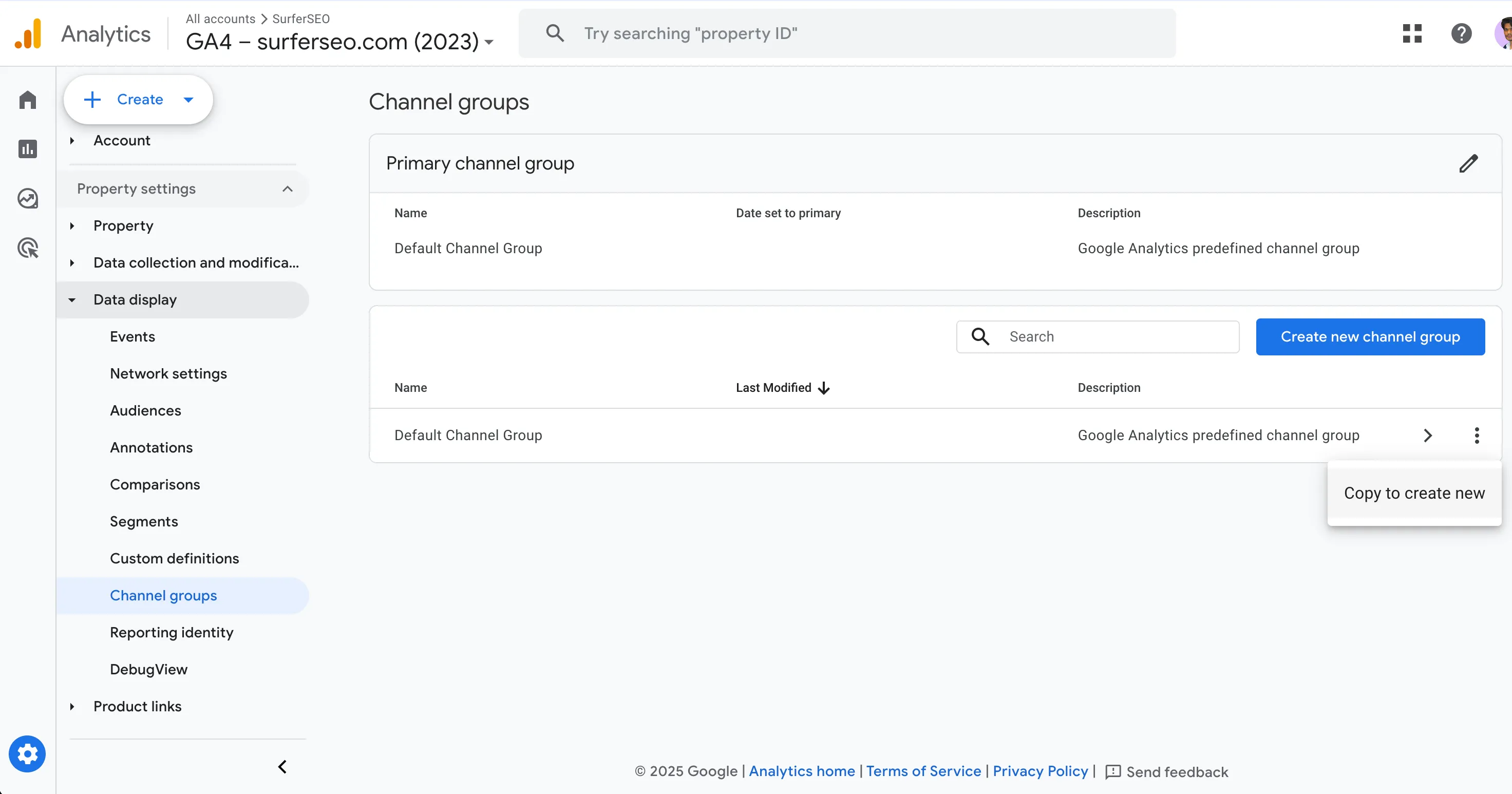Go to the Custom definitions page
Screen dimensions: 1512x794
(174, 558)
